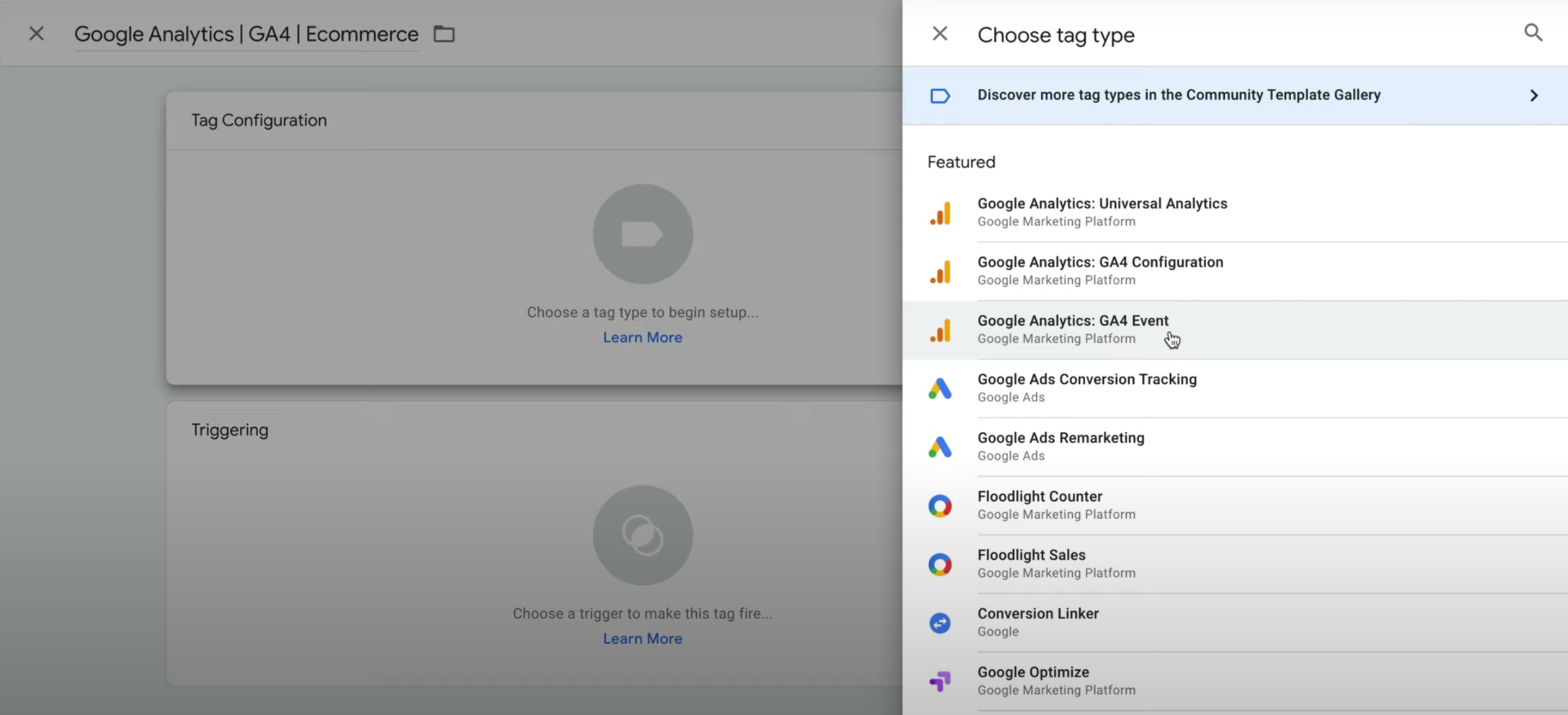Click the Floodlight Sales ring icon
The height and width of the screenshot is (715, 1568).
940,564
